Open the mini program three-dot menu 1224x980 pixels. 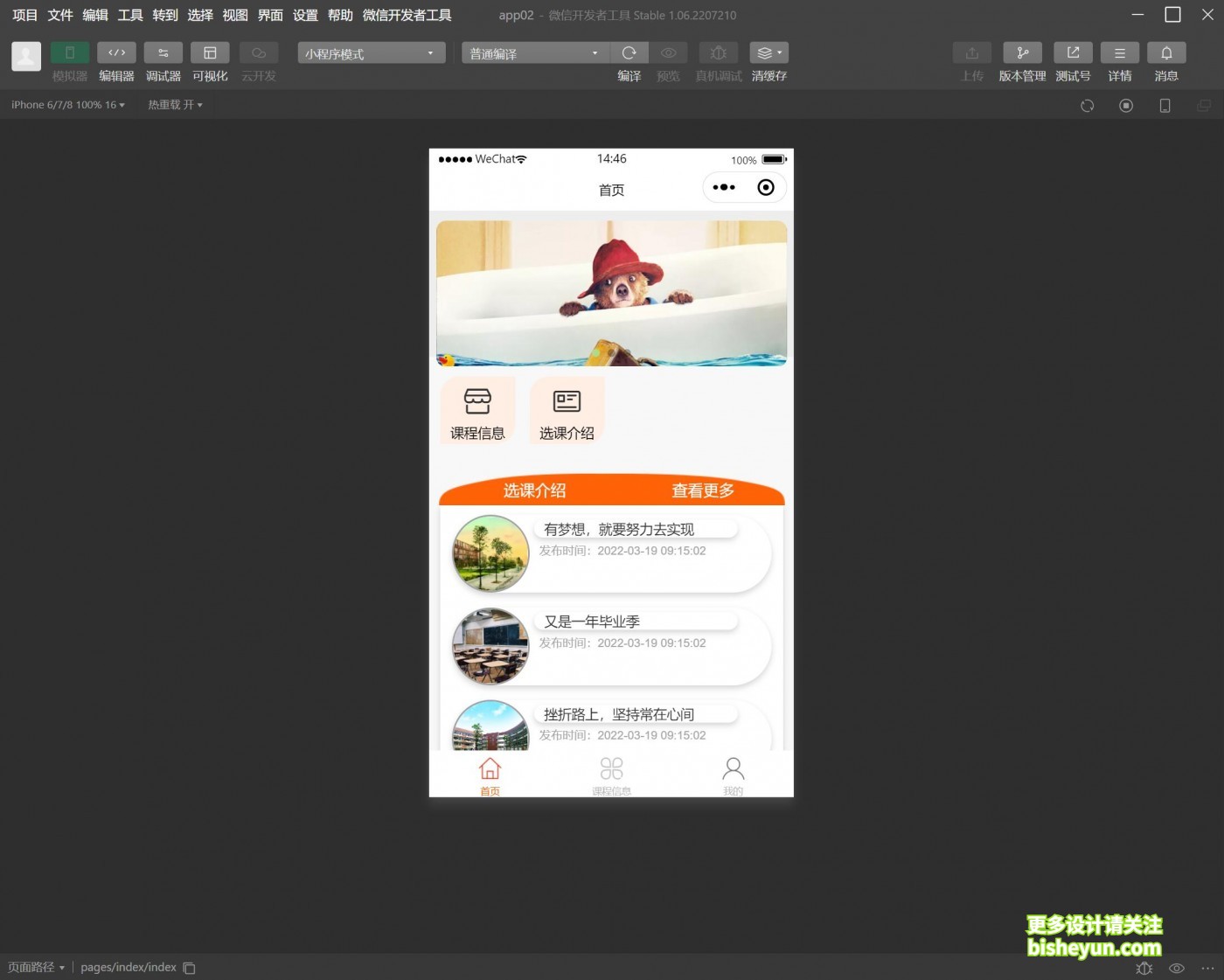tap(724, 188)
